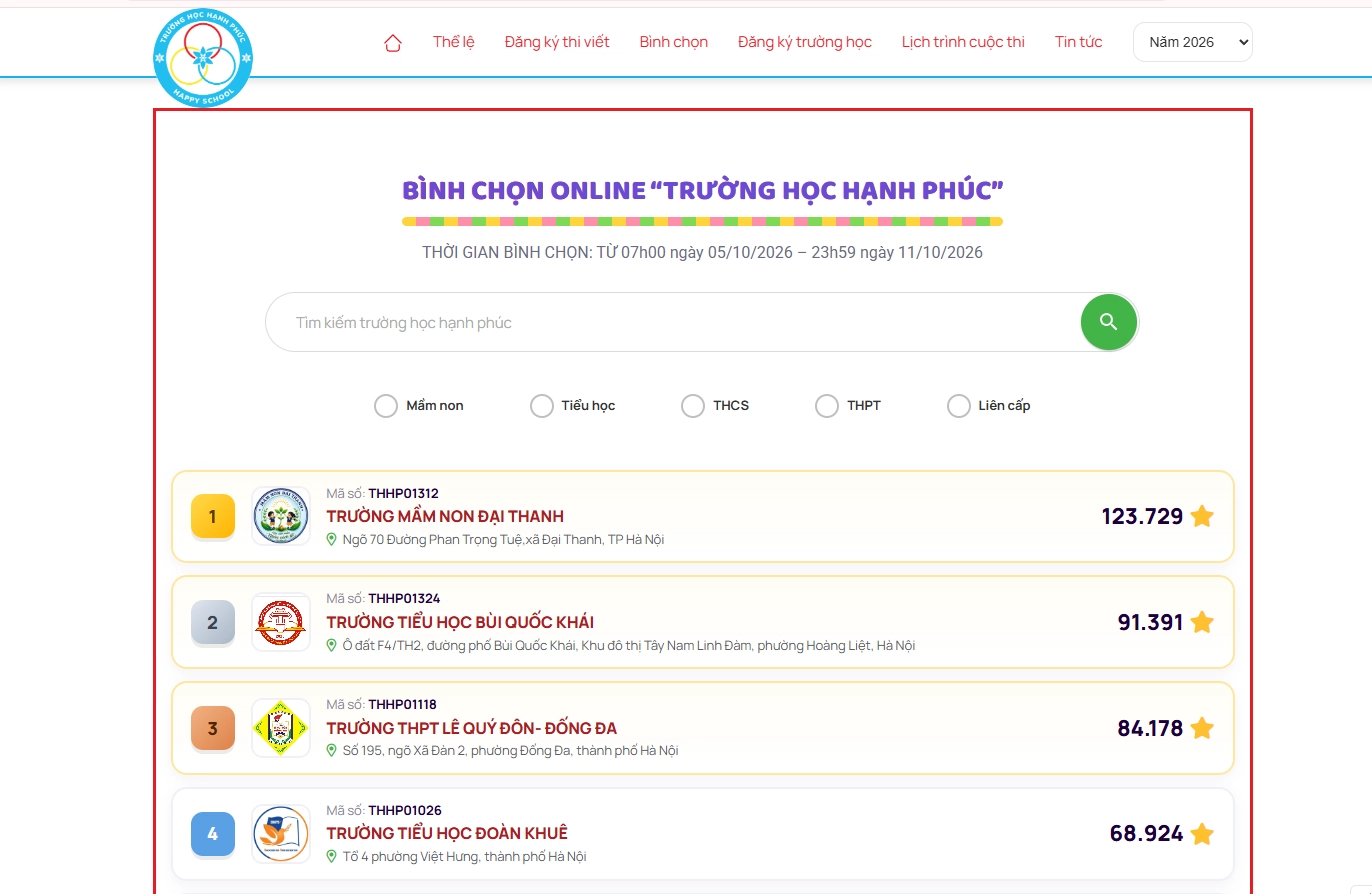Image resolution: width=1372 pixels, height=894 pixels.
Task: Click location pin beside Tổ 4 Việt Hưng
Action: pyautogui.click(x=332, y=856)
